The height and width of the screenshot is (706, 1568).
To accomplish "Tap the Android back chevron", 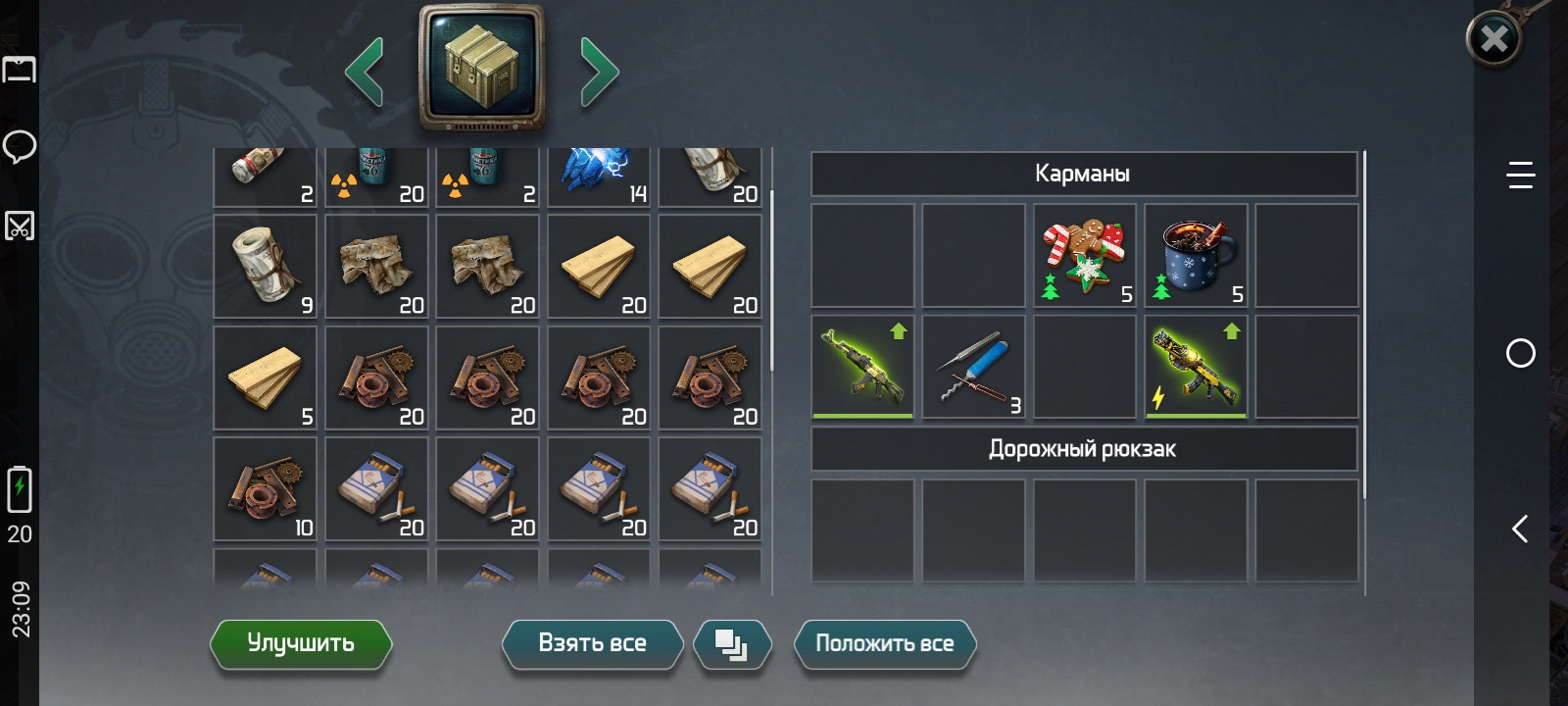I will tap(1520, 529).
